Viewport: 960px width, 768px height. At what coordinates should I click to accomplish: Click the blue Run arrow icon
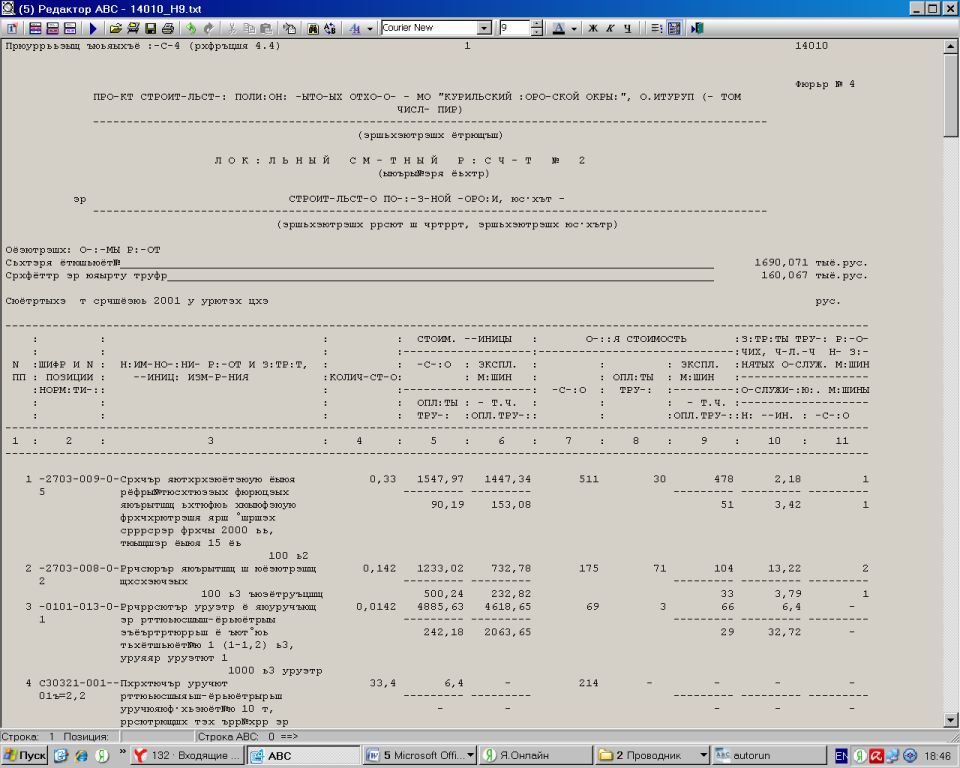[x=93, y=28]
